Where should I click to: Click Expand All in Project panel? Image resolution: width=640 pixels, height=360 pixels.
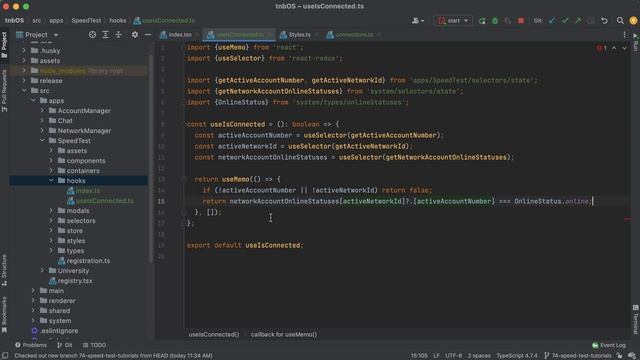point(105,35)
